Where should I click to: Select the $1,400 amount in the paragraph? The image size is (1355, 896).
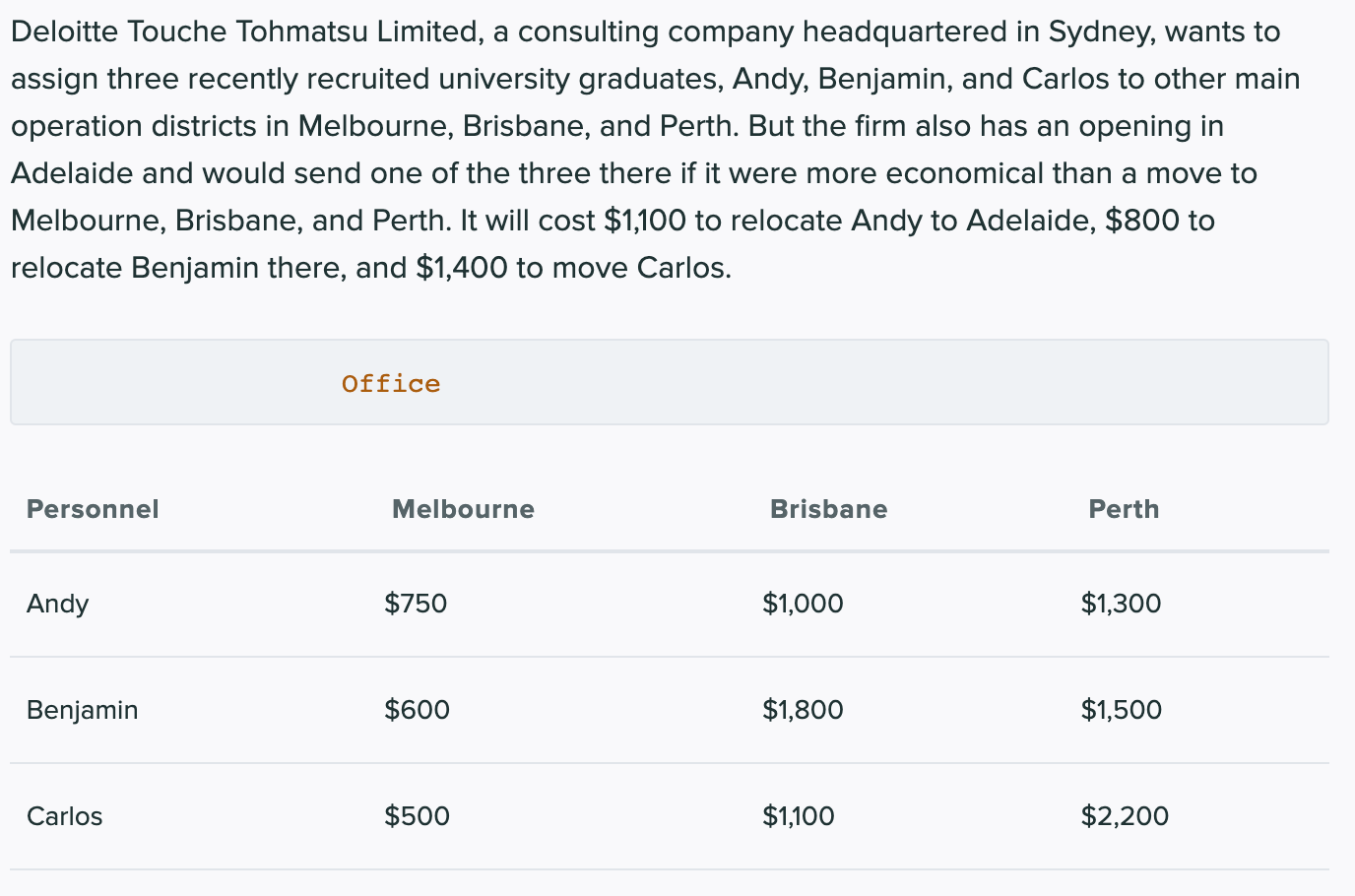462,268
